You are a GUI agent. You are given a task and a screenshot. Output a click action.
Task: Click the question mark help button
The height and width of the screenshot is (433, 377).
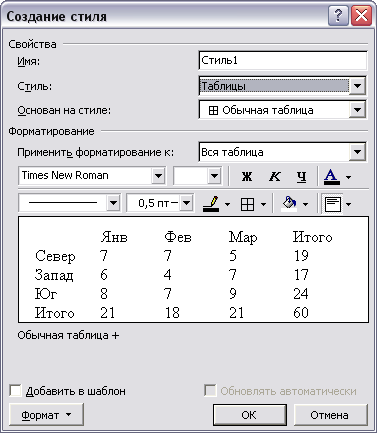338,16
